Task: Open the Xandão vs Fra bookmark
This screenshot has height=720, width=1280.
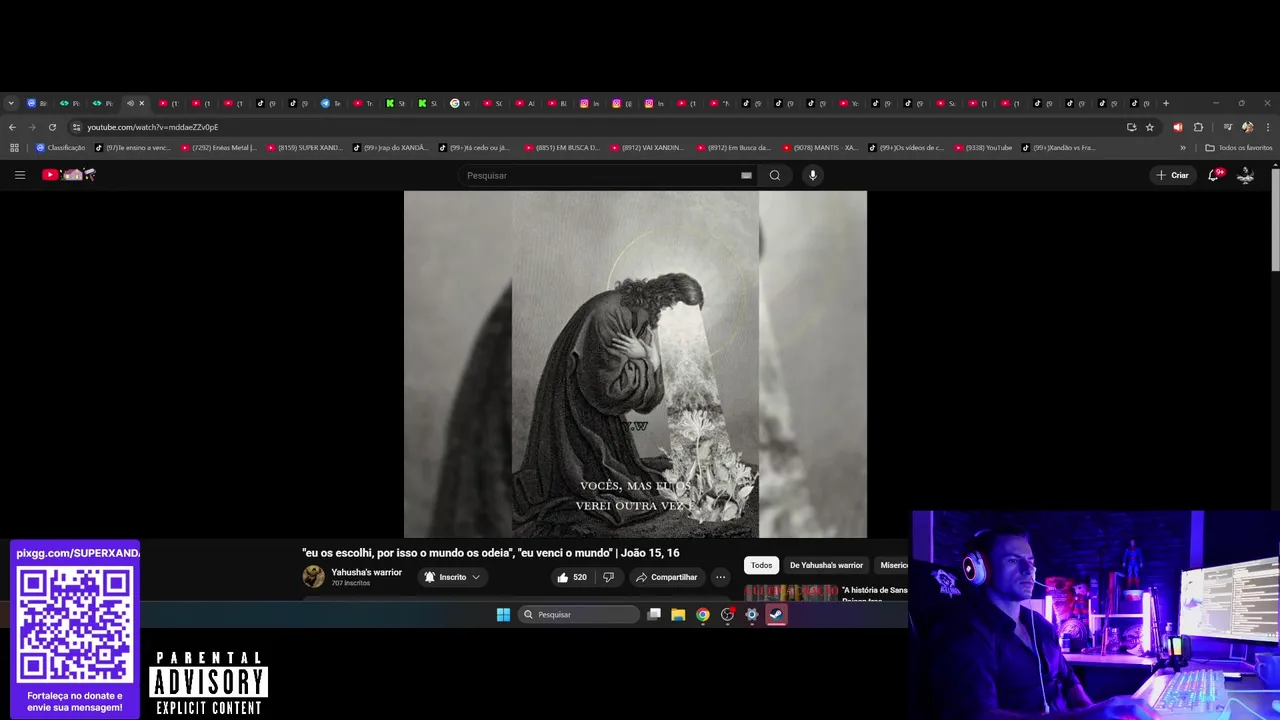Action: pyautogui.click(x=1059, y=148)
